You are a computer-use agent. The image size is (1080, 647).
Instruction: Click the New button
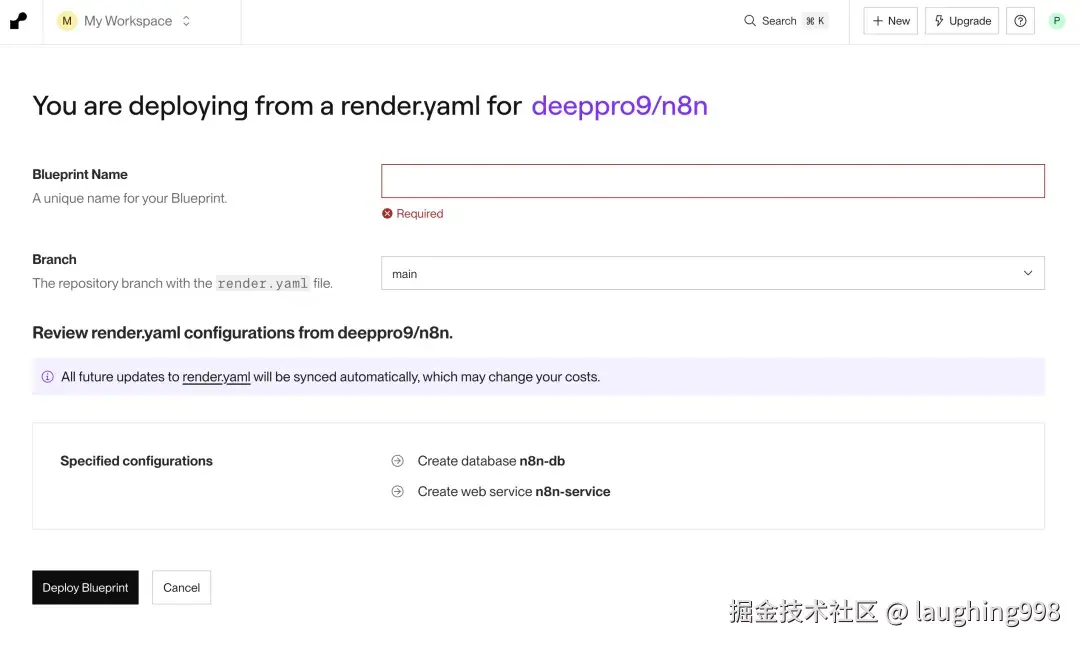click(x=891, y=21)
